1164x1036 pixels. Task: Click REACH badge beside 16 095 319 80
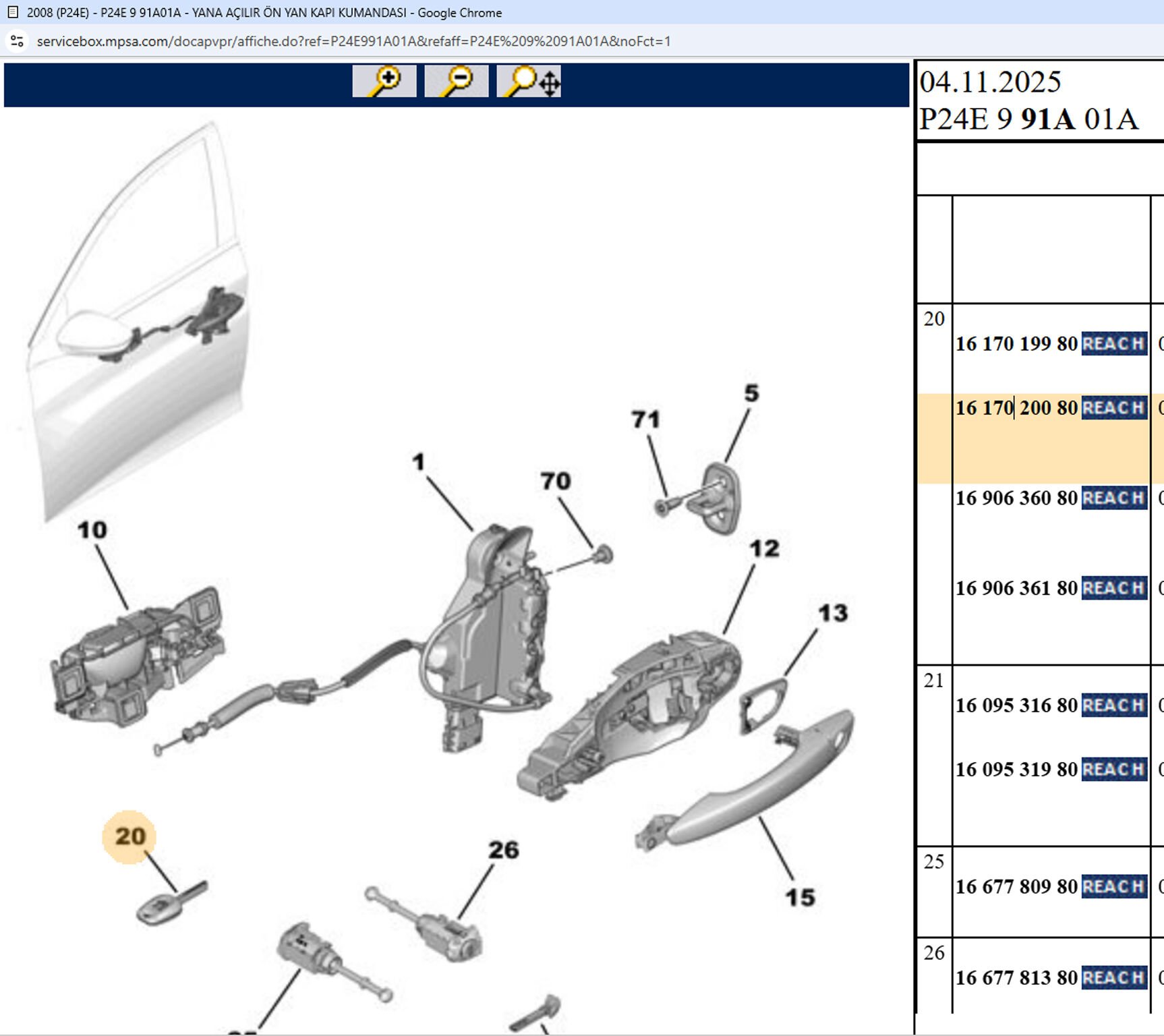click(x=1113, y=769)
